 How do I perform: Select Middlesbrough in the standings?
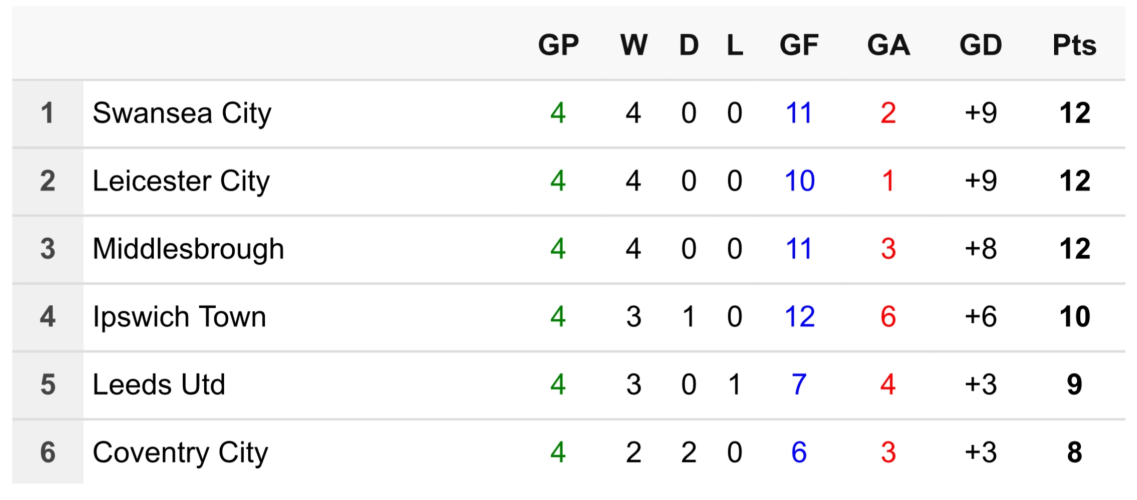coord(188,249)
